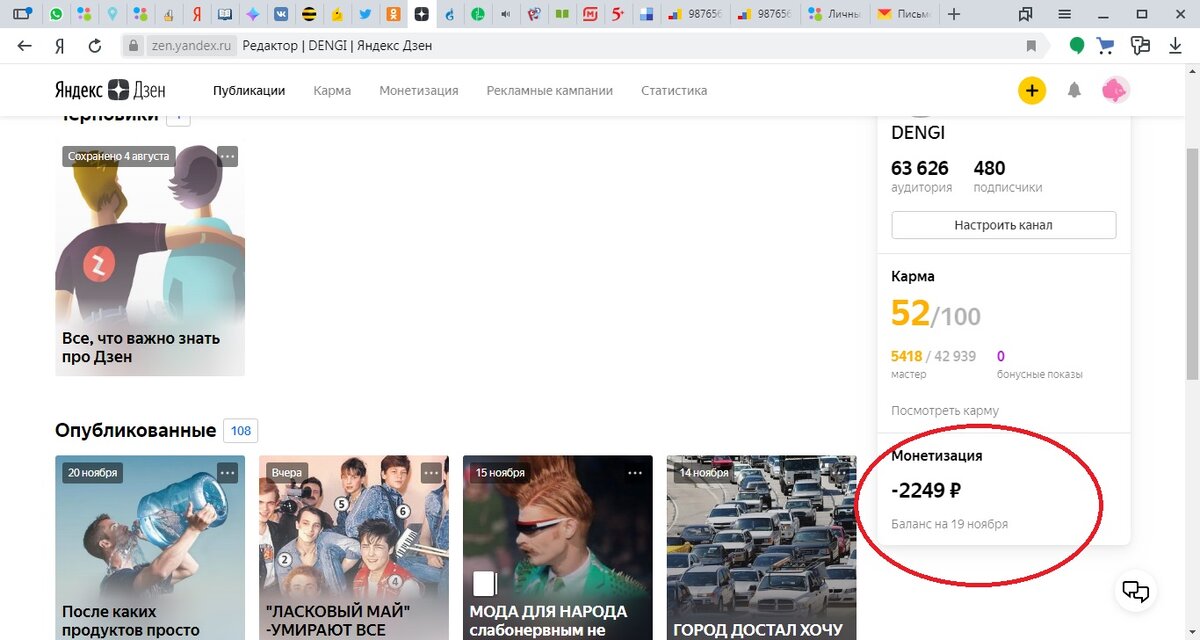Screen dimensions: 1200x640
Task: Click the page vertical scrollbar
Action: pos(1191,263)
